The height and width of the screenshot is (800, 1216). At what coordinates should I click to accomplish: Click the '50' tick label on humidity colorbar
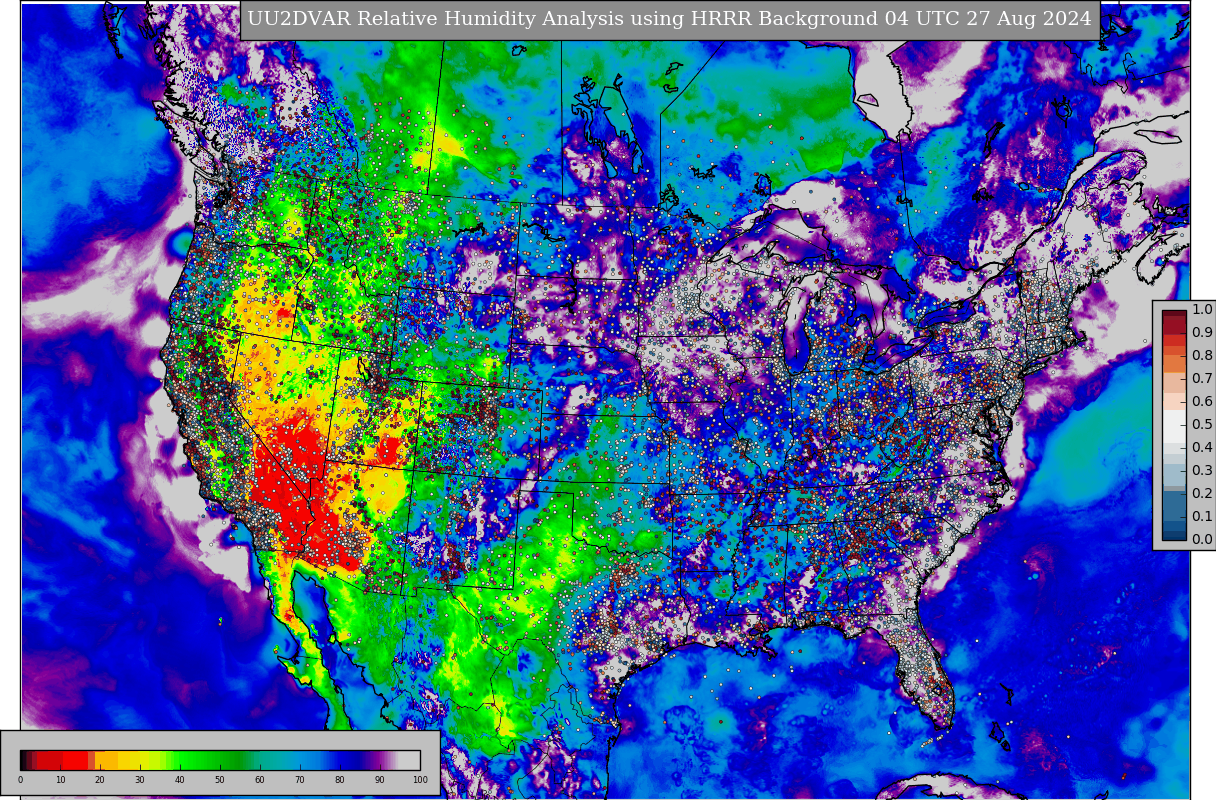click(220, 780)
